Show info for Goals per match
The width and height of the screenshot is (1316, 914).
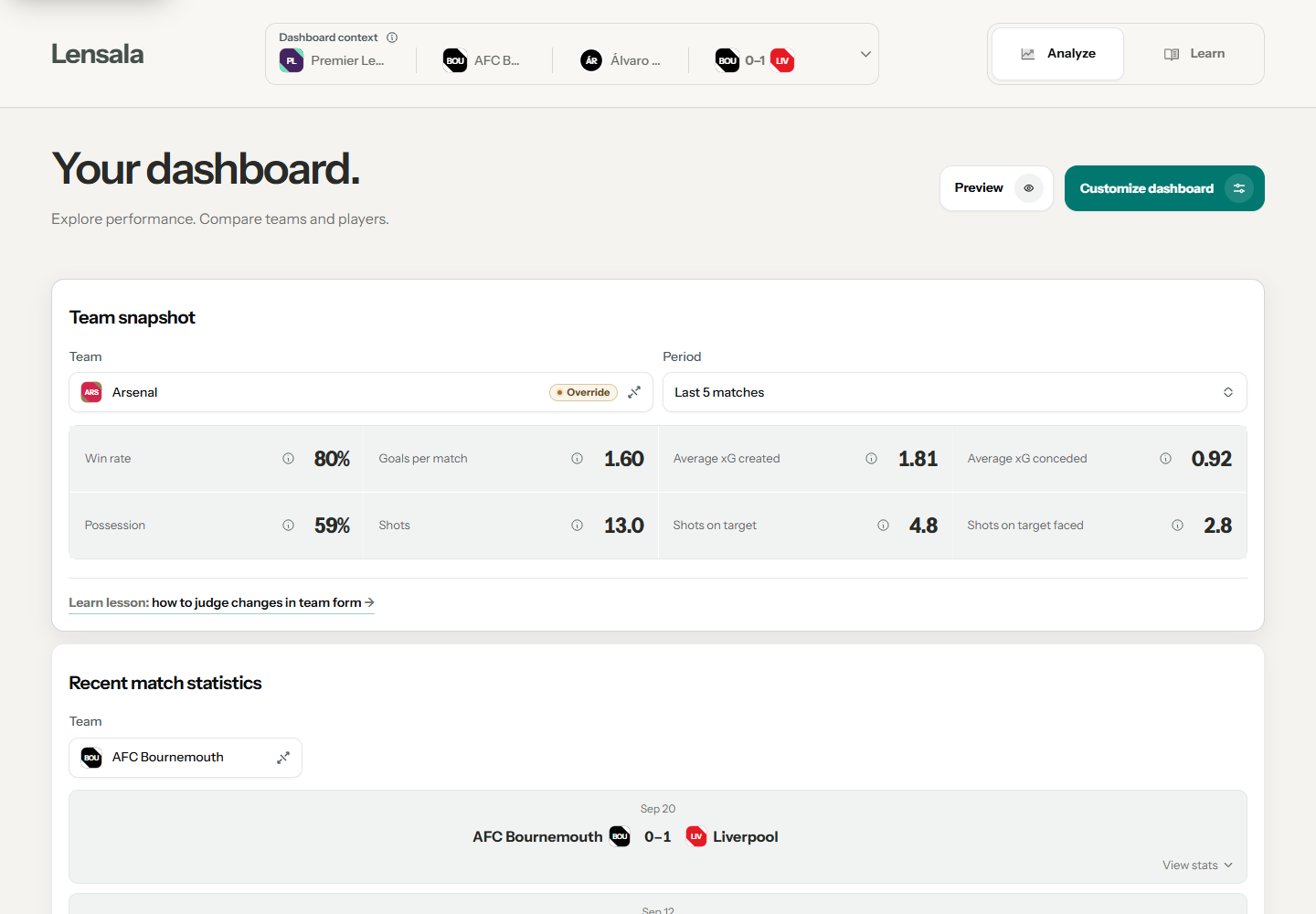coord(577,459)
